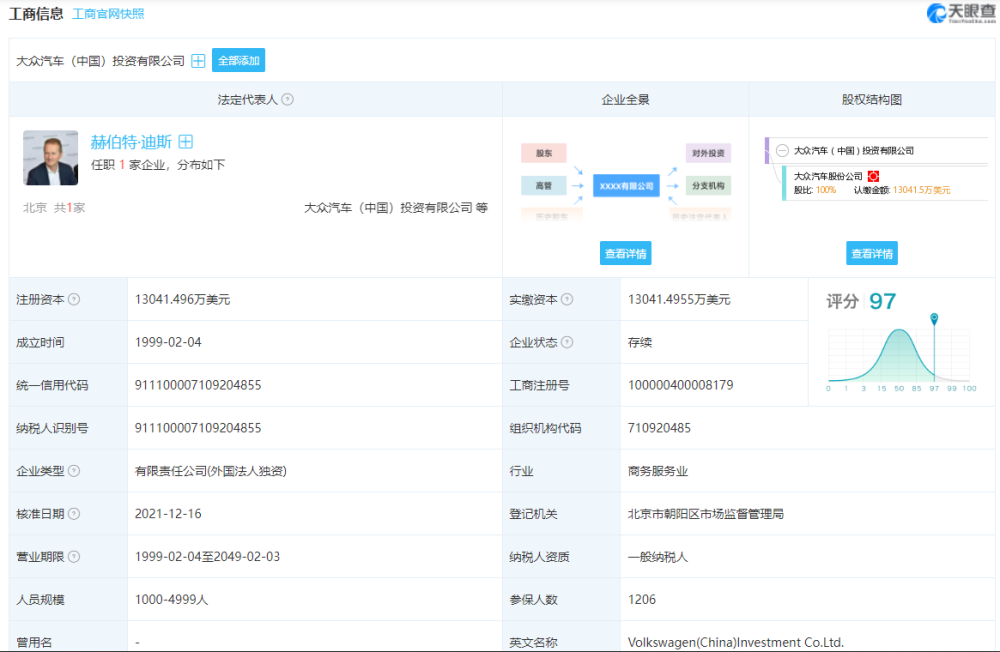
Task: Click the 企业全景 column header
Action: point(626,100)
